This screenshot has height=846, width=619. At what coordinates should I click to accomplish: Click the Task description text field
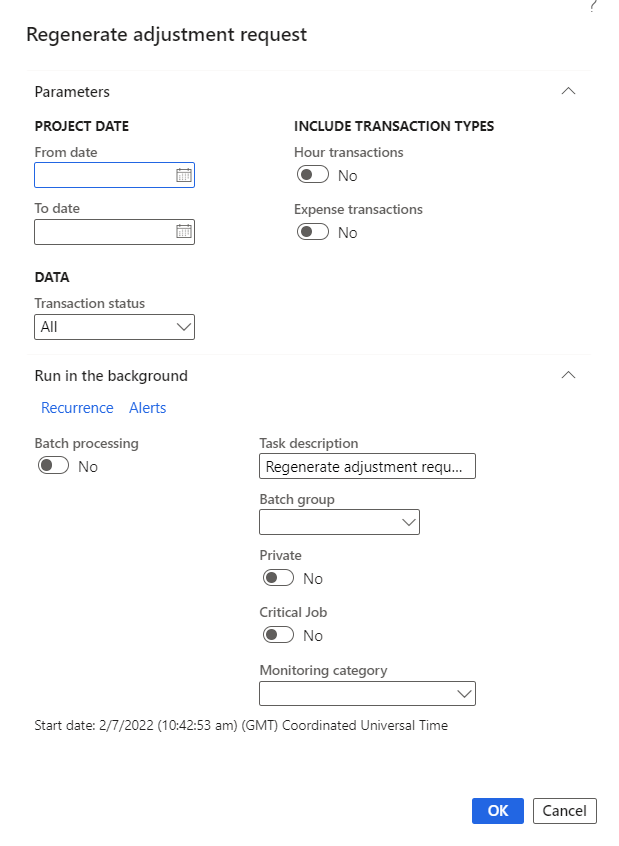[367, 466]
